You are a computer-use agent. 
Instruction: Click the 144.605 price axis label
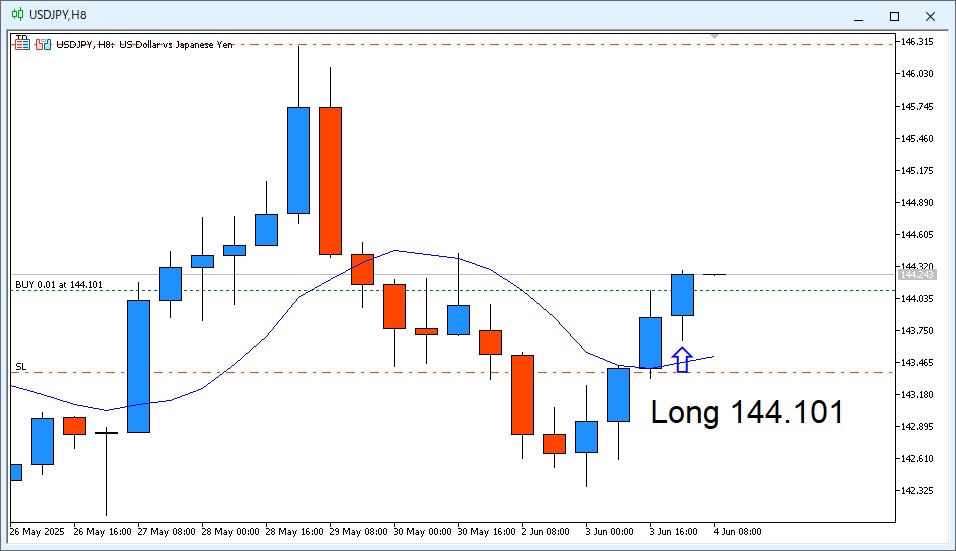point(917,235)
